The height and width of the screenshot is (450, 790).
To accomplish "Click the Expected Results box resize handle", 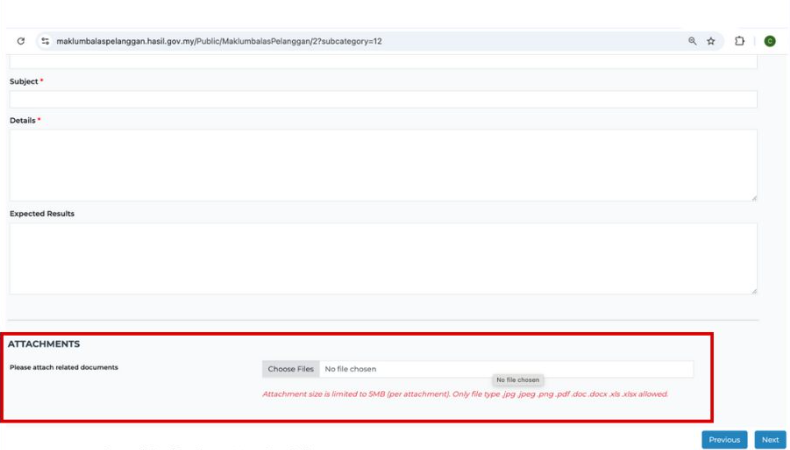I will click(752, 290).
